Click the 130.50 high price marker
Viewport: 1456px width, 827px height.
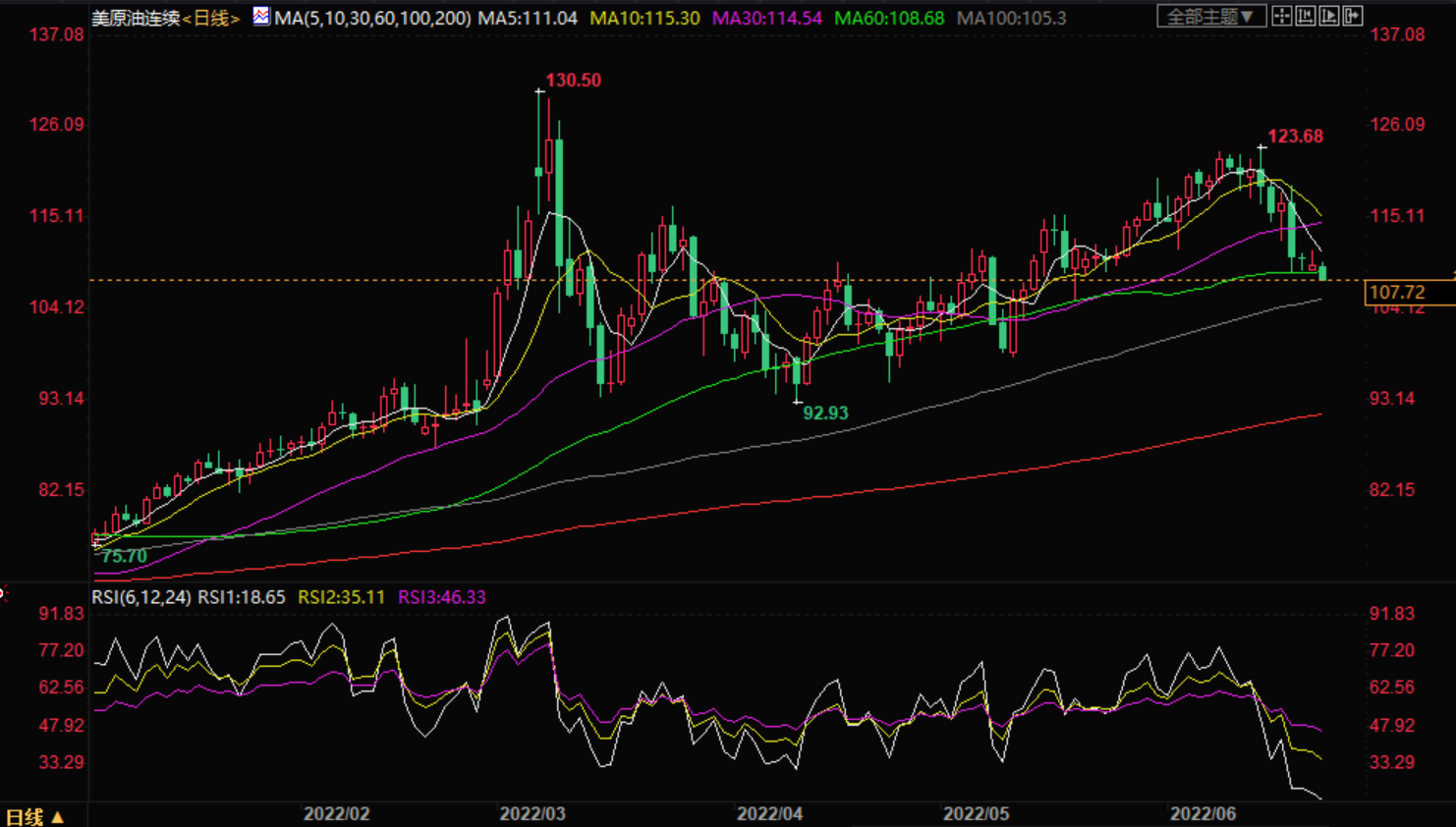[573, 81]
